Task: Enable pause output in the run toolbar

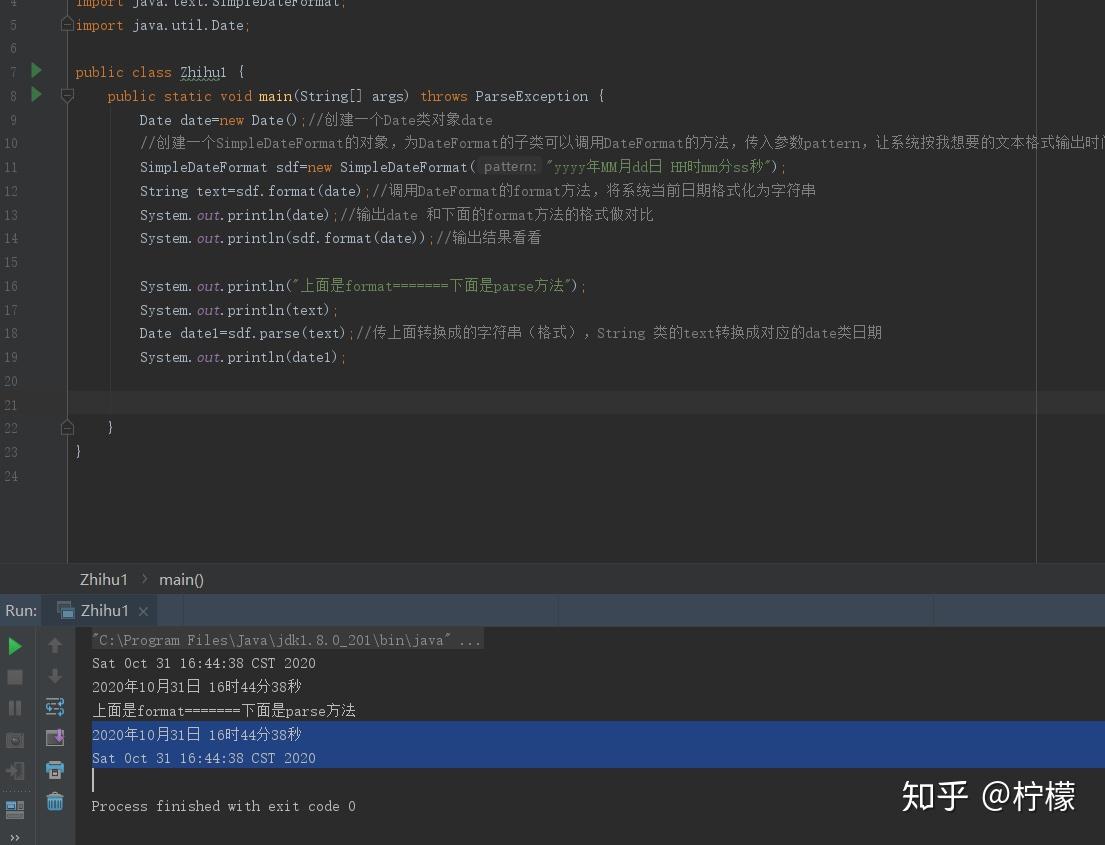Action: pos(14,708)
